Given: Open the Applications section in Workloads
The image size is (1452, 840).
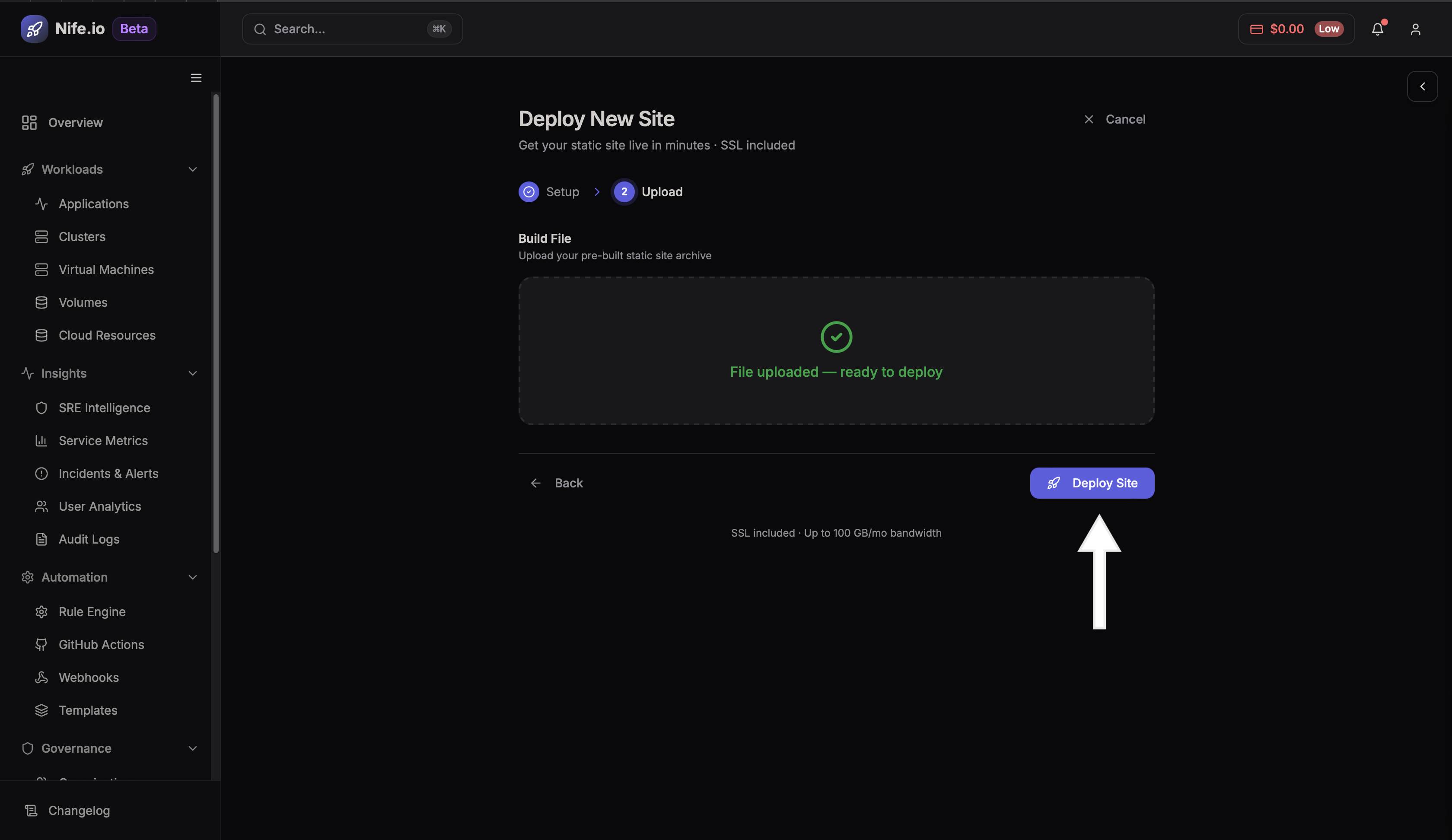Looking at the screenshot, I should (x=93, y=204).
